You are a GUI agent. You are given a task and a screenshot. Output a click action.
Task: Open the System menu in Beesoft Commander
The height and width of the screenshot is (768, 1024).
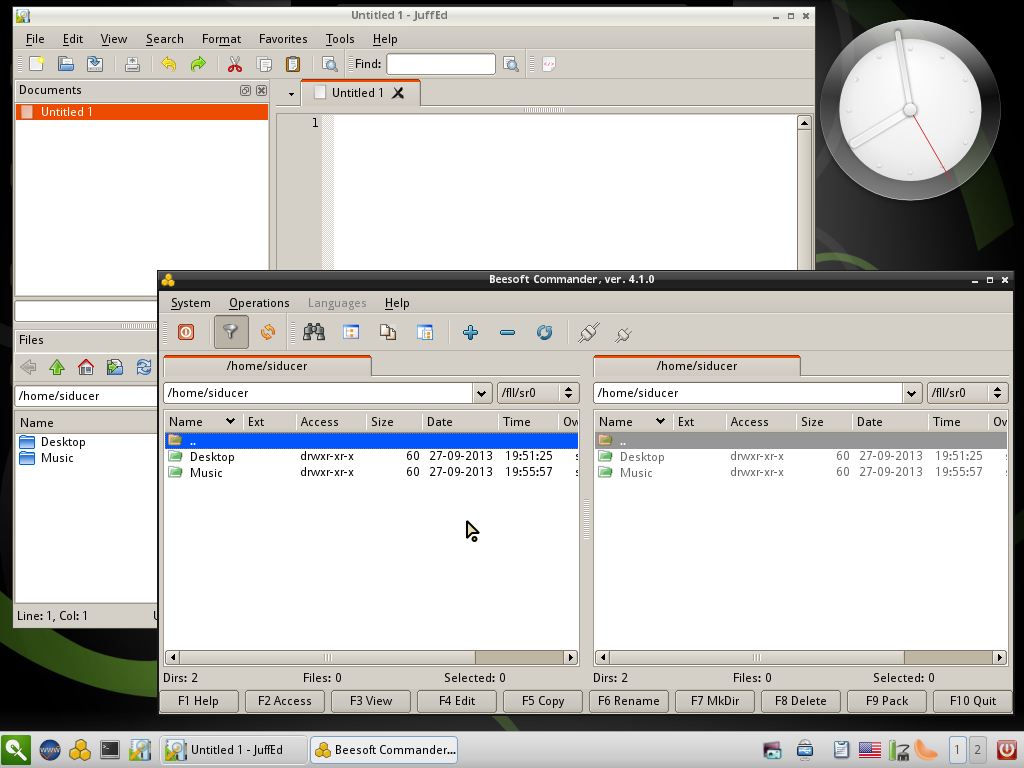click(x=191, y=303)
